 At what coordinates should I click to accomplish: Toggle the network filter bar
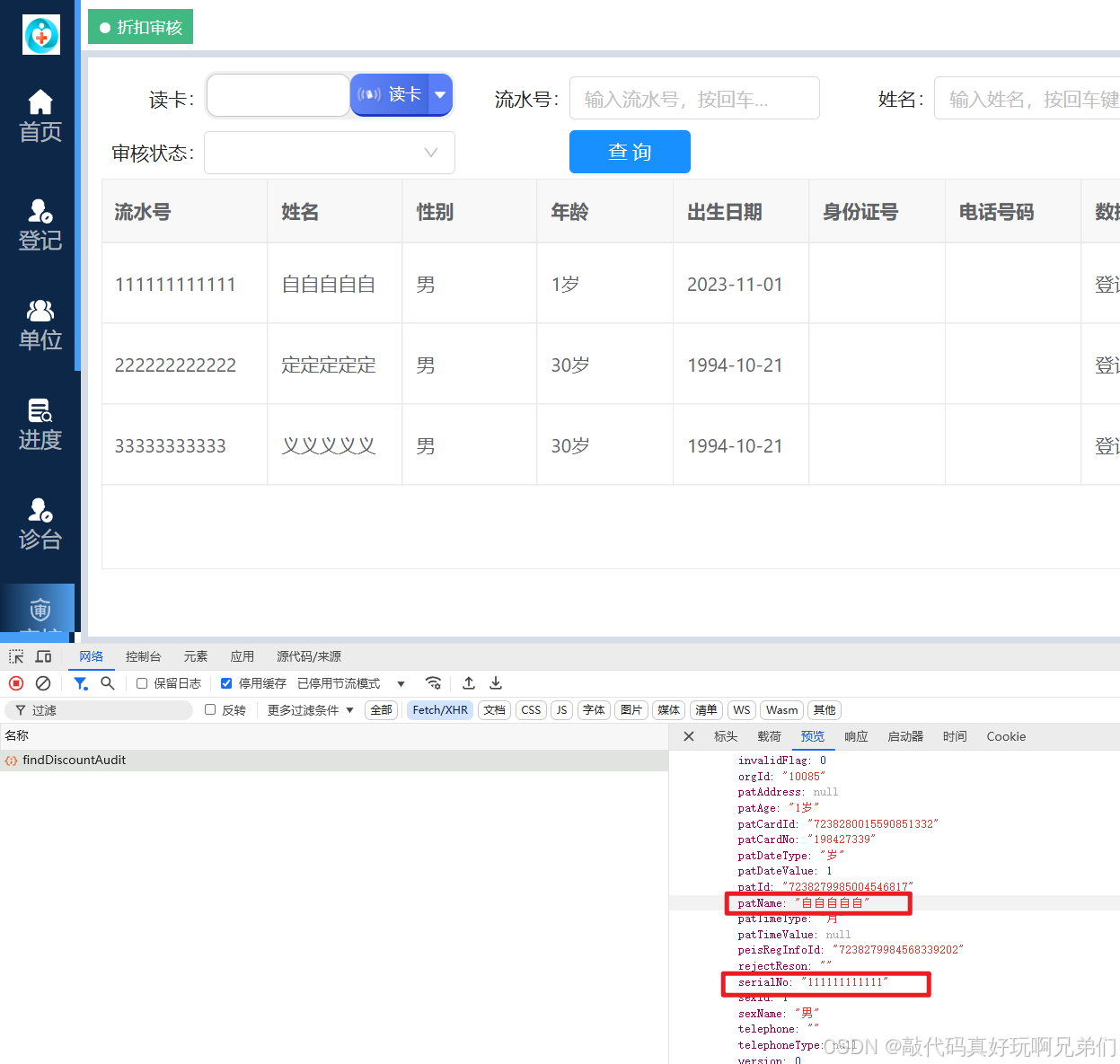[80, 683]
